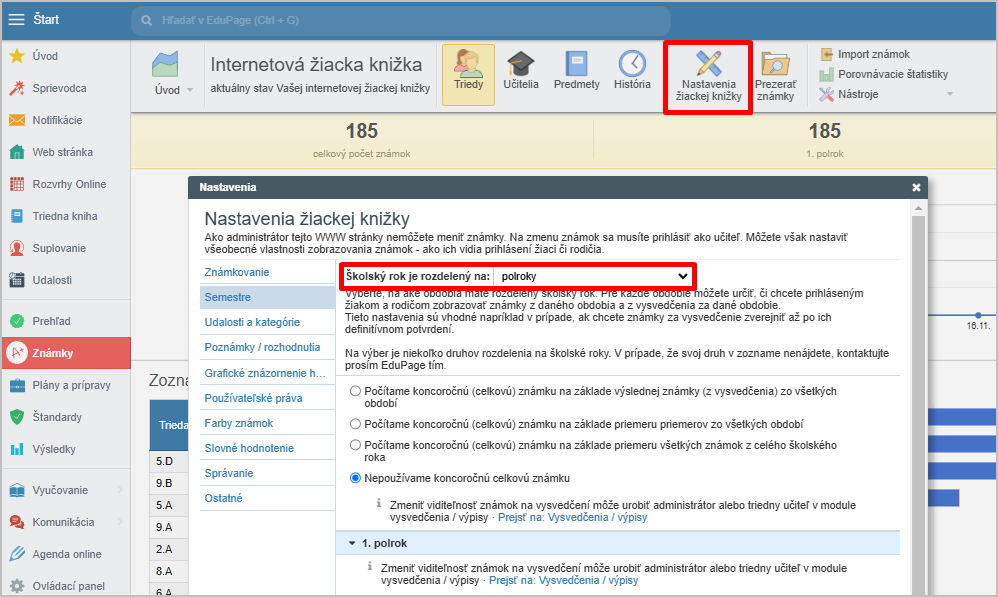This screenshot has height=597, width=998.
Task: Click Import známok icon
Action: (826, 54)
